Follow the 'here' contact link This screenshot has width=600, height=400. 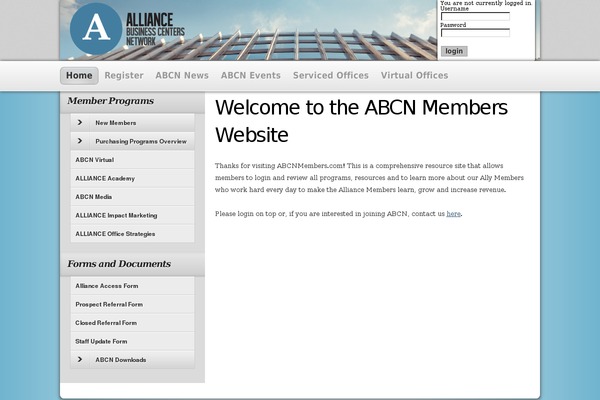tap(453, 214)
